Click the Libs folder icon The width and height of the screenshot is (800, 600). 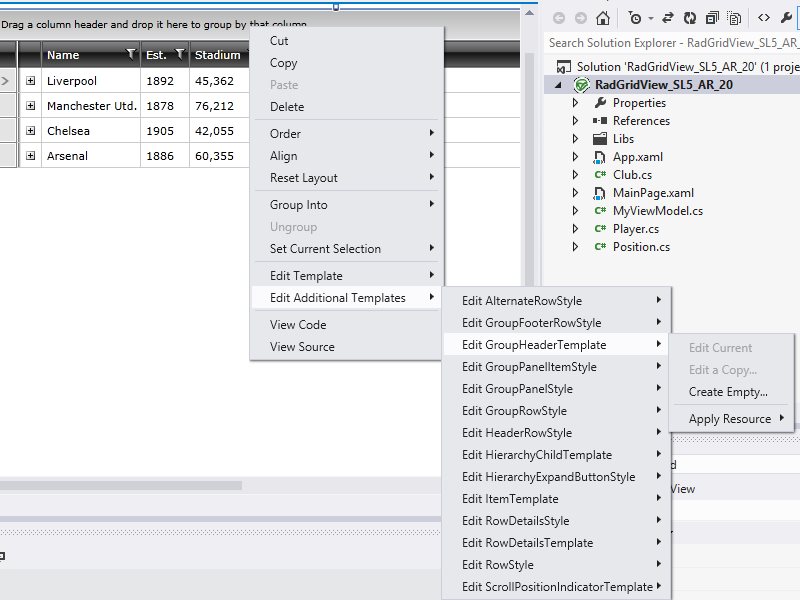pos(600,139)
